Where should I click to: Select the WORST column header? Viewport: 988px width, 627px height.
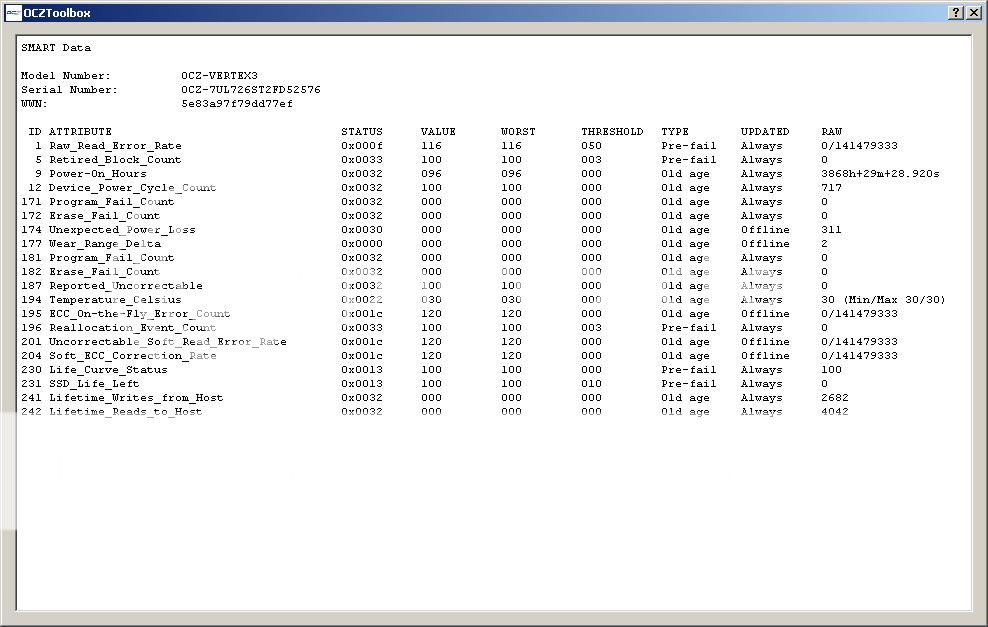518,132
